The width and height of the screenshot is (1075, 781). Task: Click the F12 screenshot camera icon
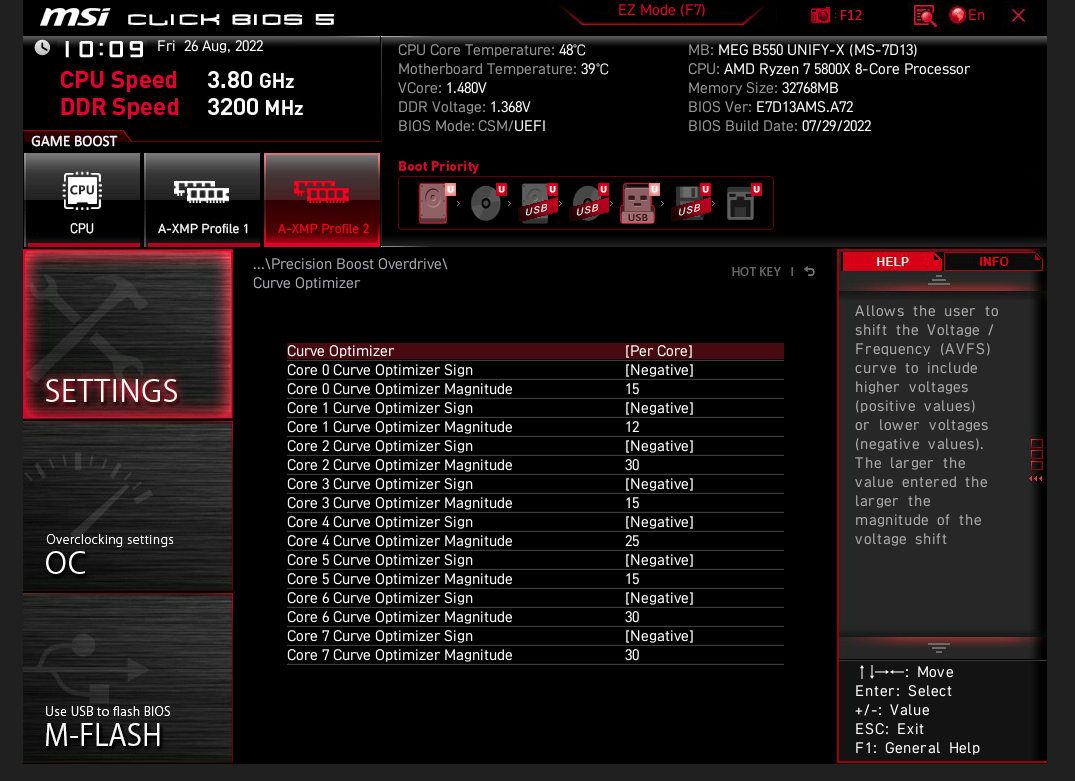(x=820, y=15)
